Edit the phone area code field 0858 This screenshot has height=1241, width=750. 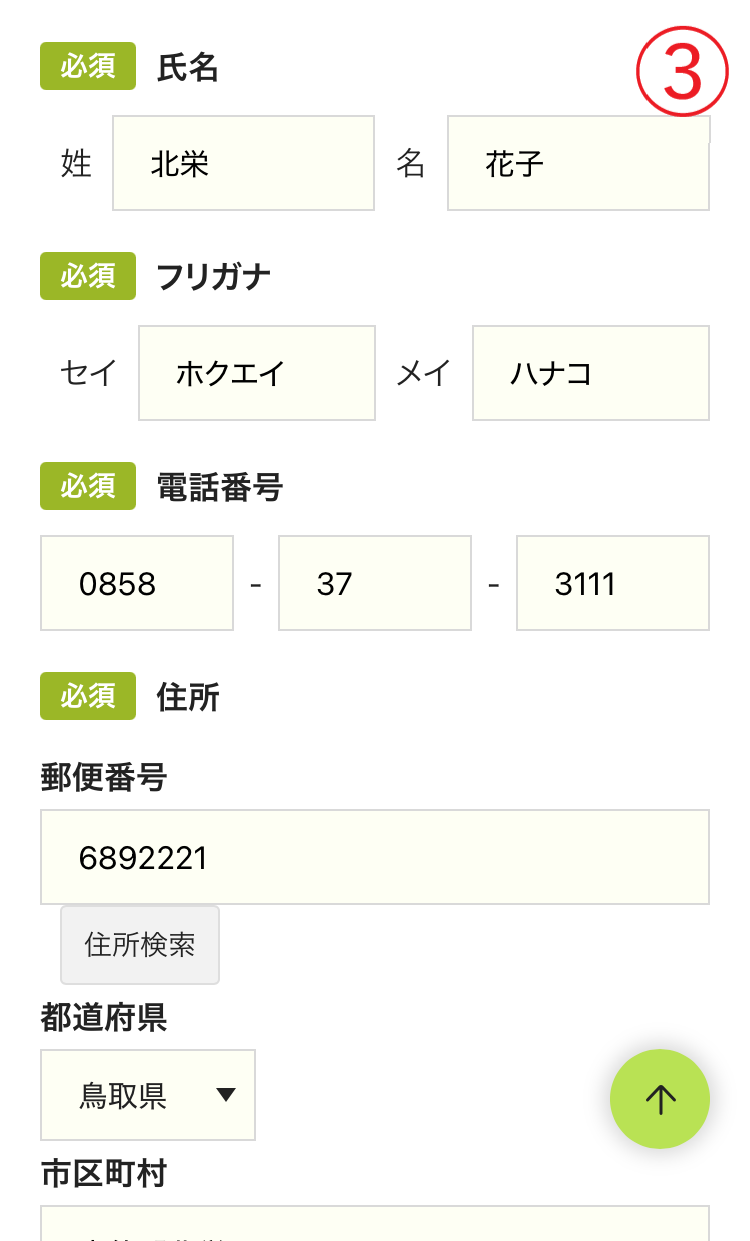tap(137, 583)
